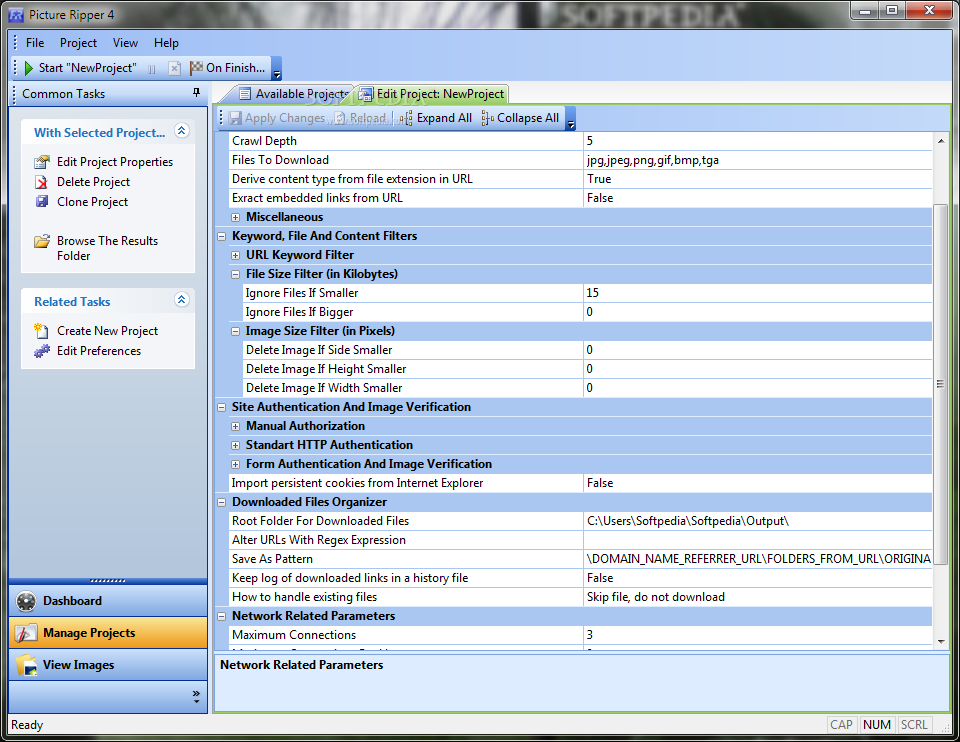
Task: Switch to the Available Projects tab
Action: (293, 94)
